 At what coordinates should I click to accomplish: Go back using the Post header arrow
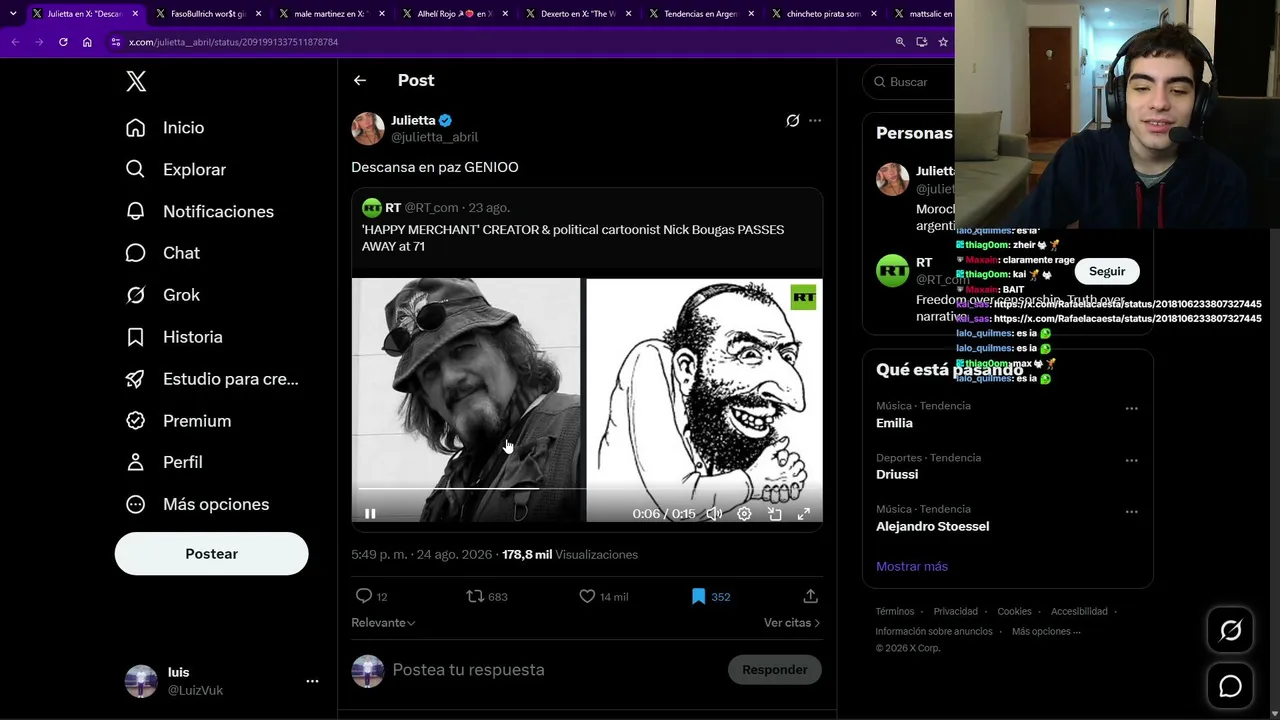tap(360, 80)
